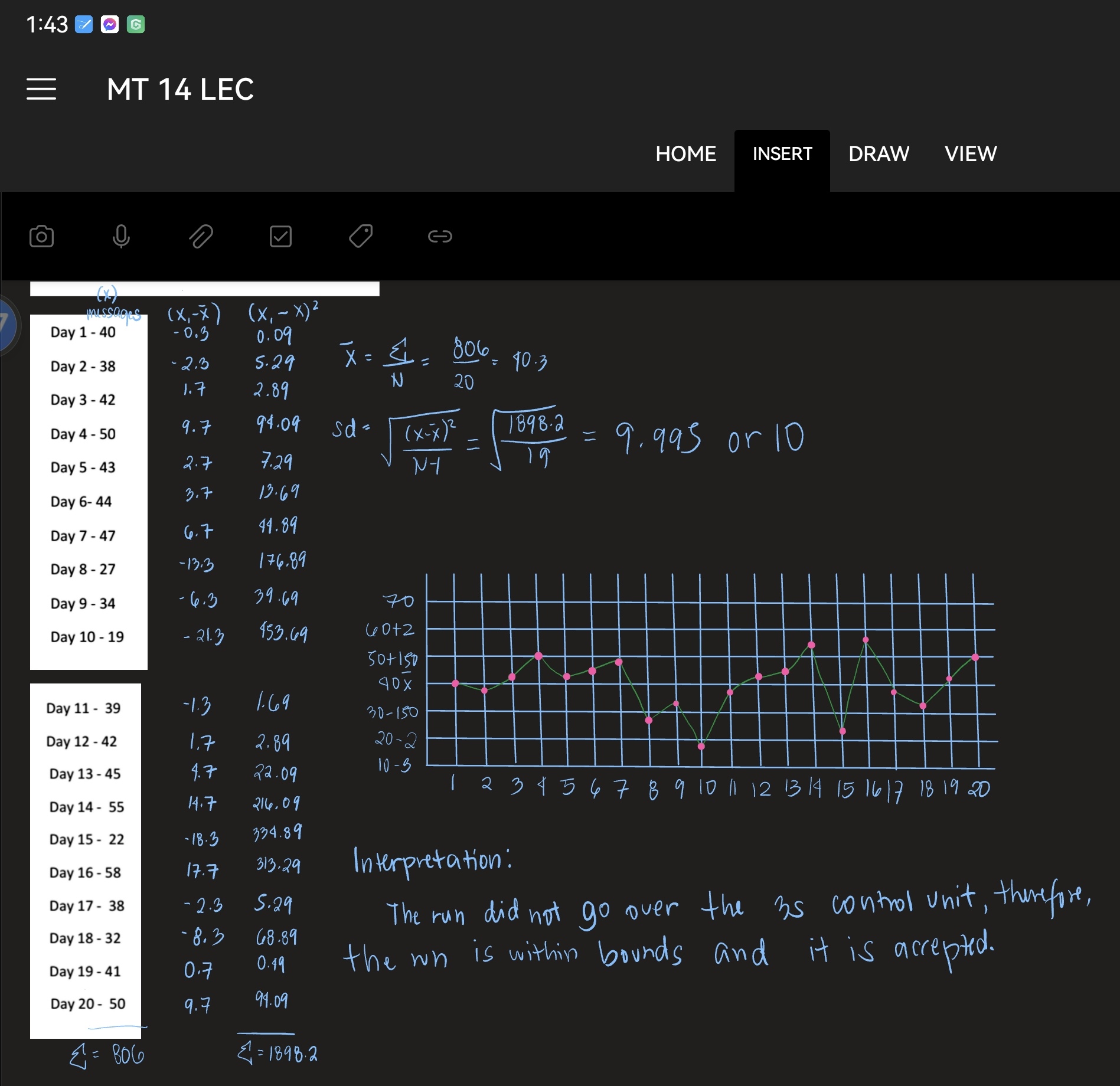Attach a file using the paperclip icon
Viewport: 1120px width, 1086px height.
(x=201, y=237)
